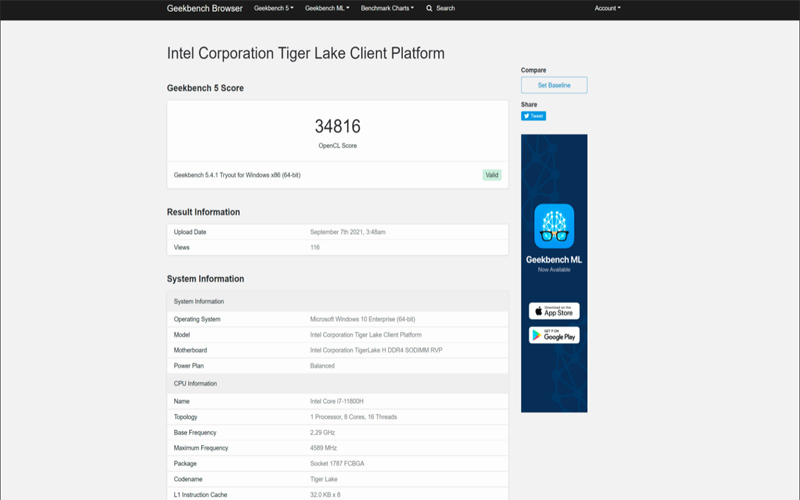800x500 pixels.
Task: Select the 34816 OpenCL score value
Action: click(x=338, y=126)
